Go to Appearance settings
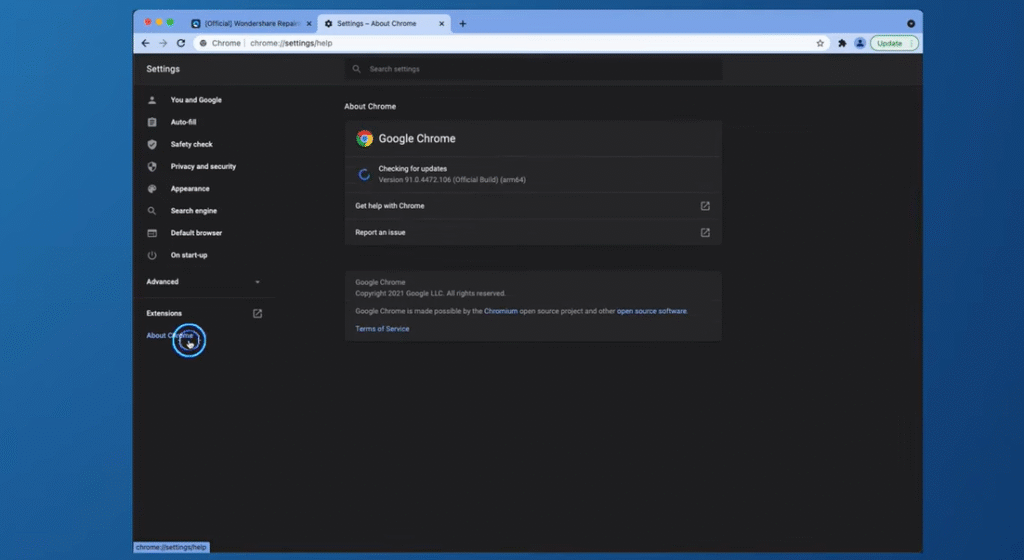1024x560 pixels. click(x=190, y=189)
